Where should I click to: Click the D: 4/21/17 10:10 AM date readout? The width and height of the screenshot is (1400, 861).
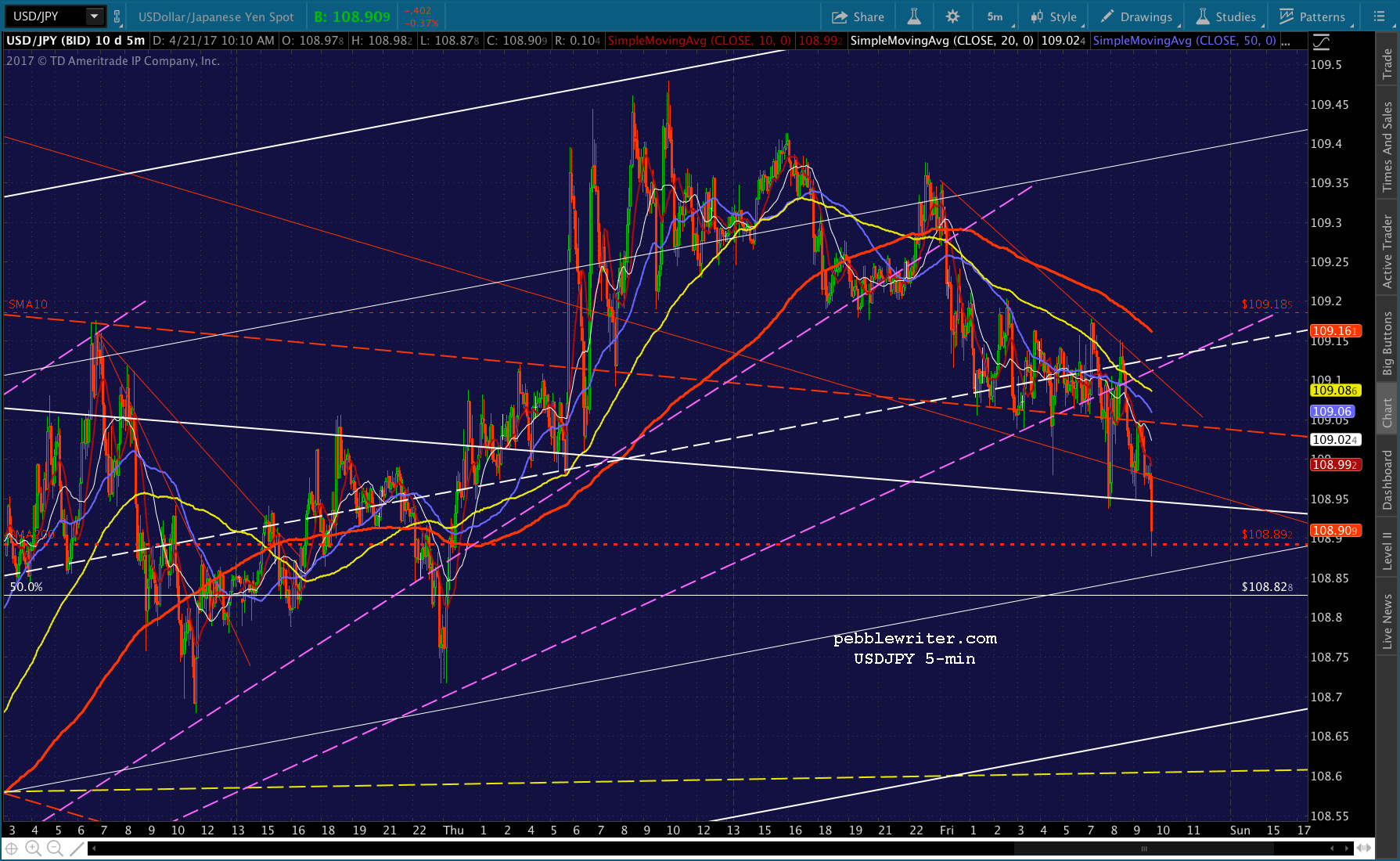pos(214,41)
